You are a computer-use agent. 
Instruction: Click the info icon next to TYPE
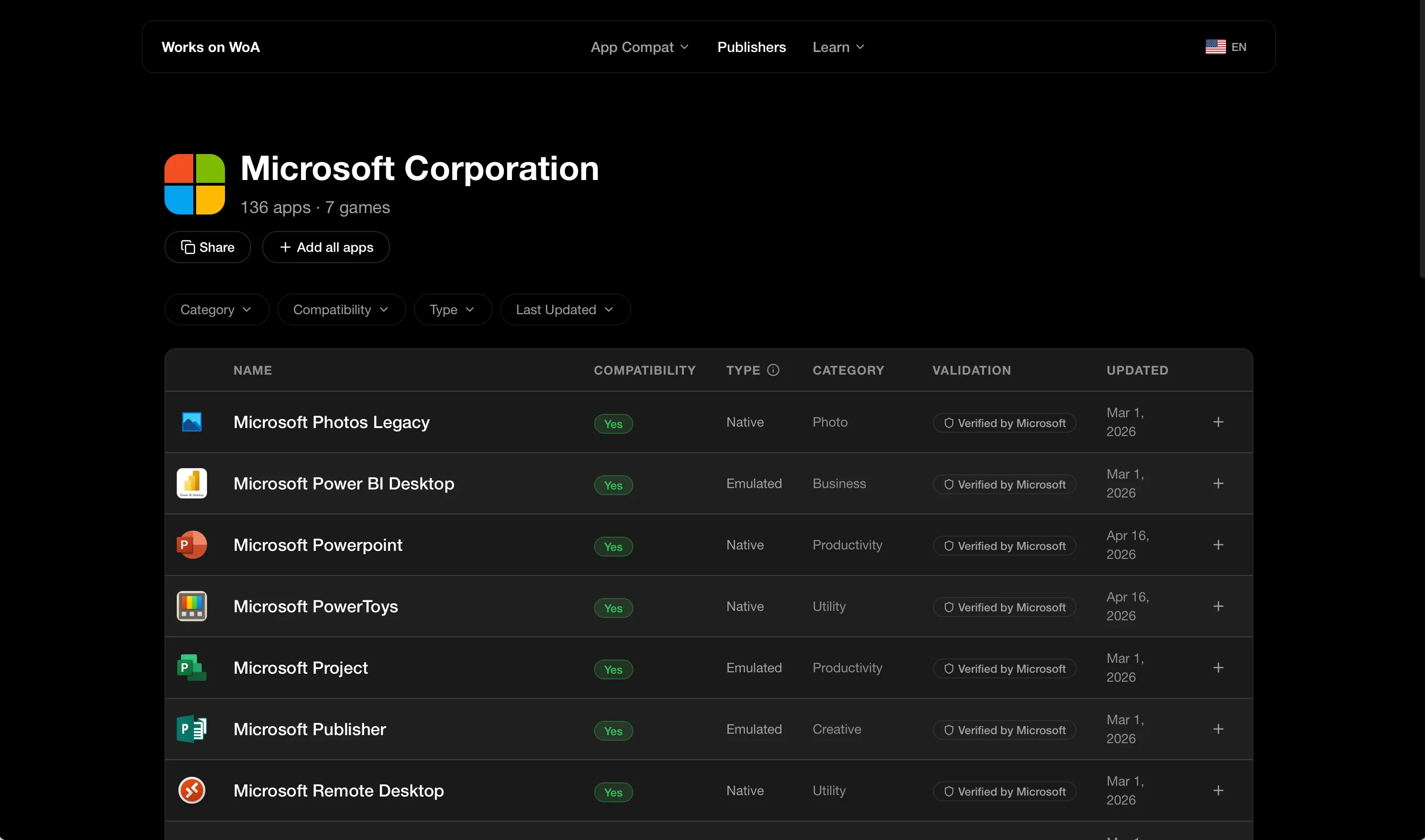pyautogui.click(x=773, y=370)
